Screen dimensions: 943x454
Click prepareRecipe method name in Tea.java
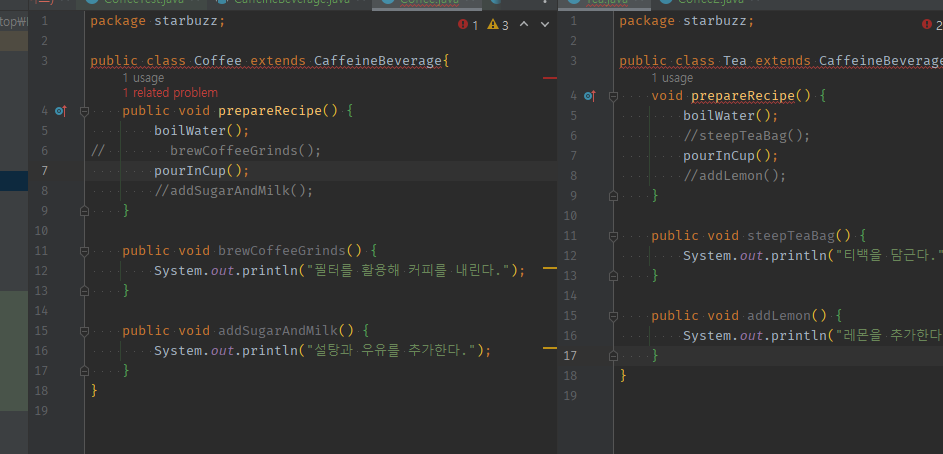(x=743, y=96)
